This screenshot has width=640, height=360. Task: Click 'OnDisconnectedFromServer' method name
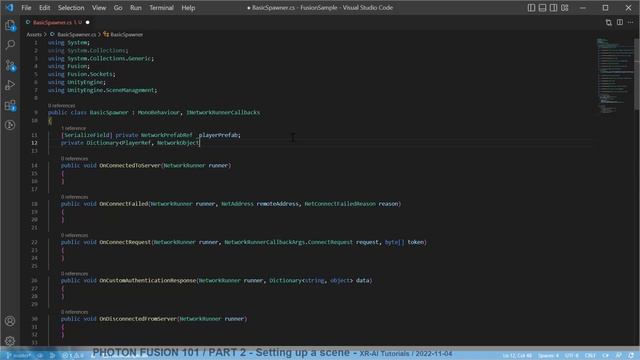pos(138,319)
